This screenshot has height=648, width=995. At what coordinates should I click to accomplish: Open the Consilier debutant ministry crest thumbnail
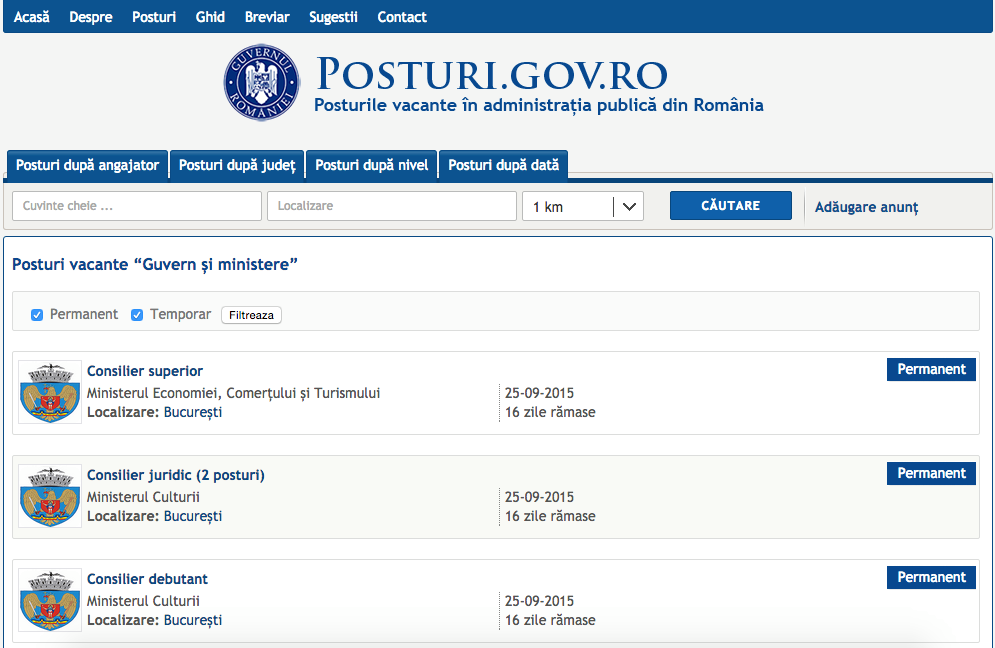coord(50,600)
